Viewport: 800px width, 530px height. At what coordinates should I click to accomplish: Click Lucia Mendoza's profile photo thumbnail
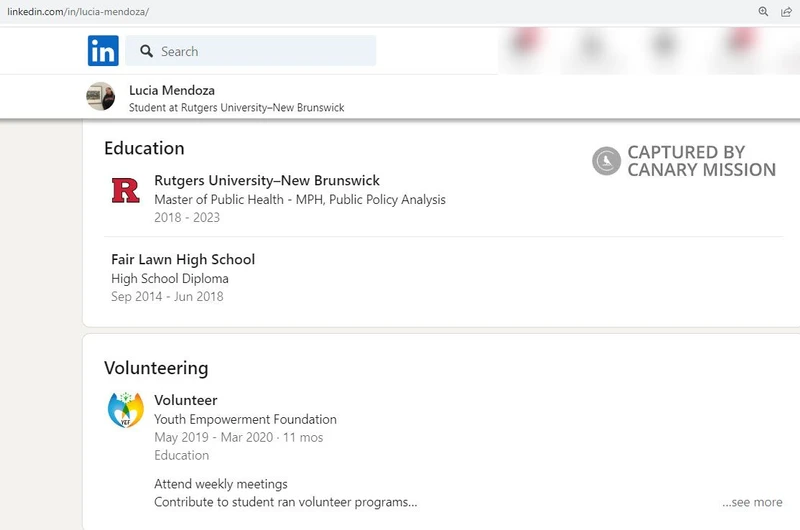point(101,96)
